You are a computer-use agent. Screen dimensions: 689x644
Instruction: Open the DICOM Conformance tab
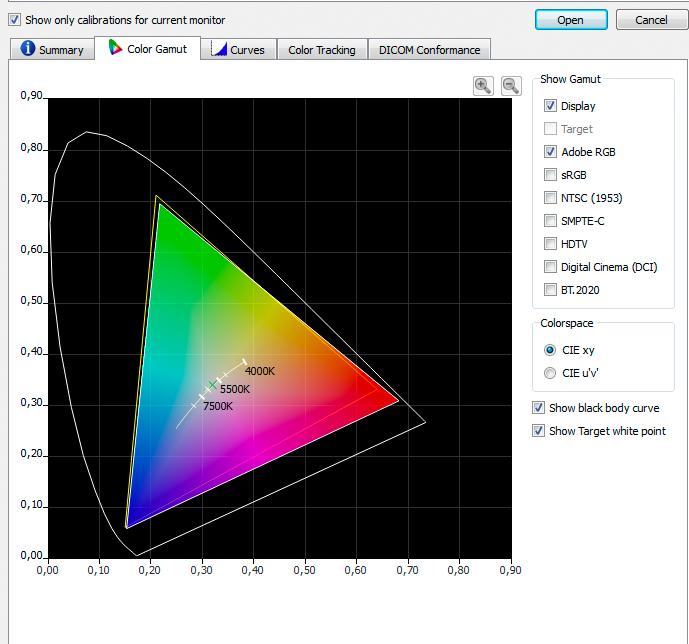429,50
